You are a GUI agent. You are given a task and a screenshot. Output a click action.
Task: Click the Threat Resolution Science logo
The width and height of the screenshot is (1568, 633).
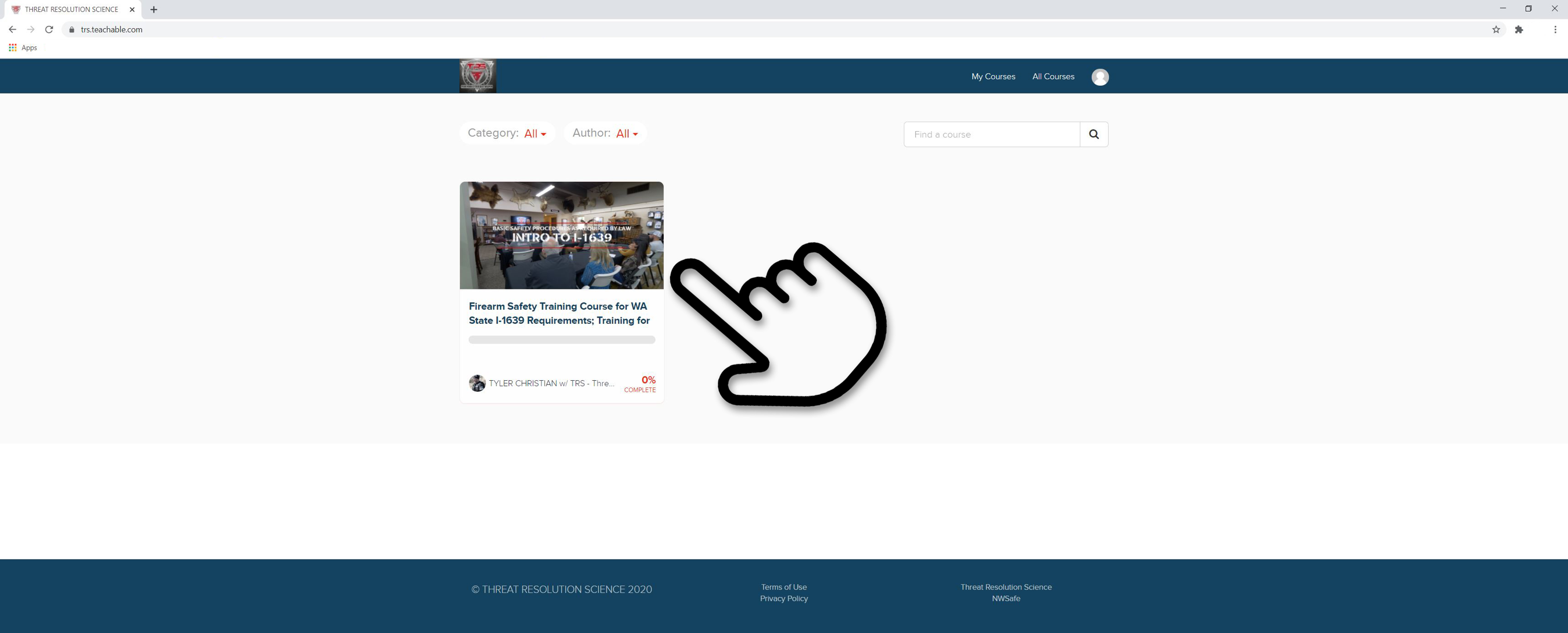pos(477,76)
